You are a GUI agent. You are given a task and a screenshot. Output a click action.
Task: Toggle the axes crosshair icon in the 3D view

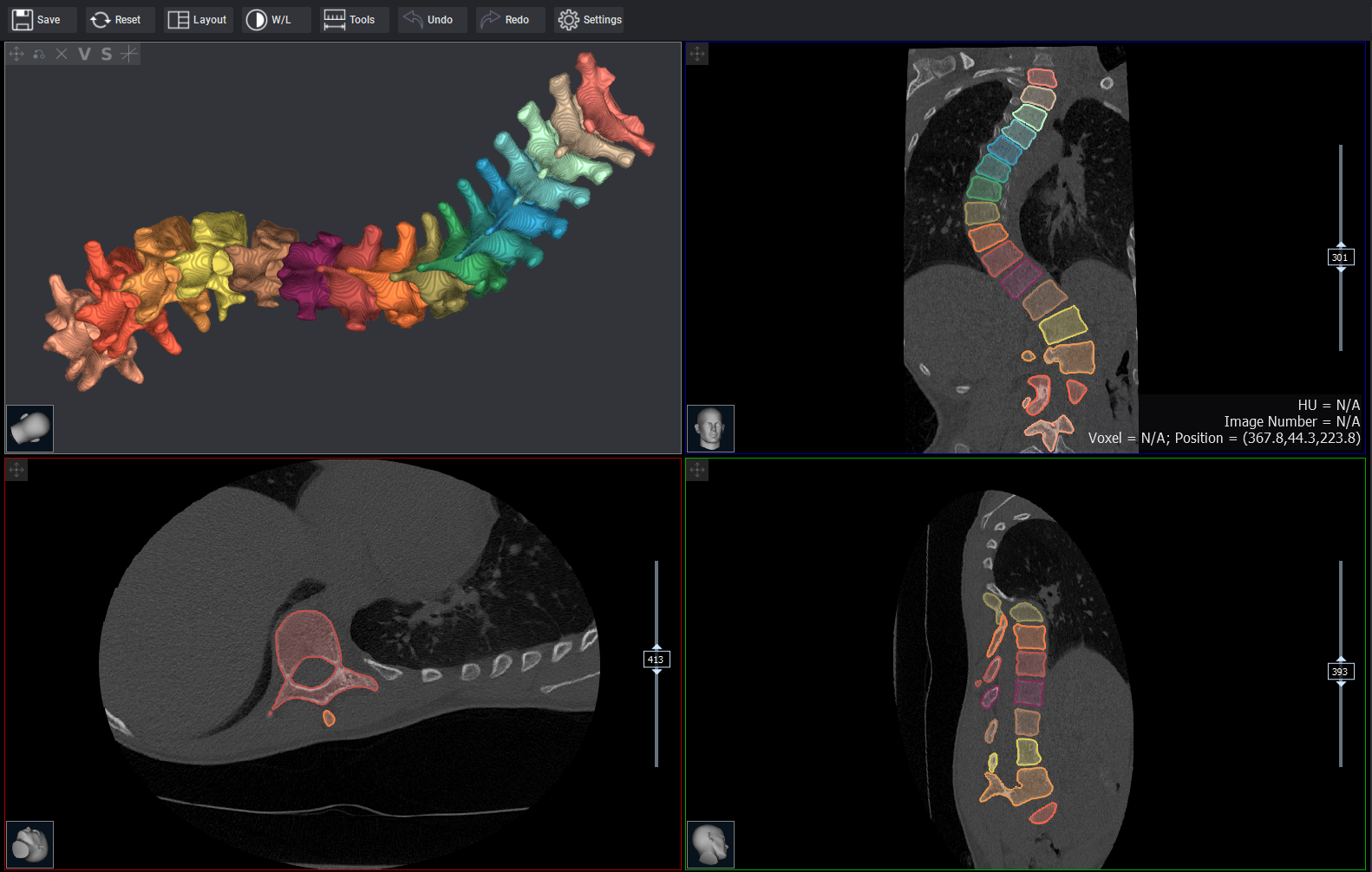pos(129,54)
